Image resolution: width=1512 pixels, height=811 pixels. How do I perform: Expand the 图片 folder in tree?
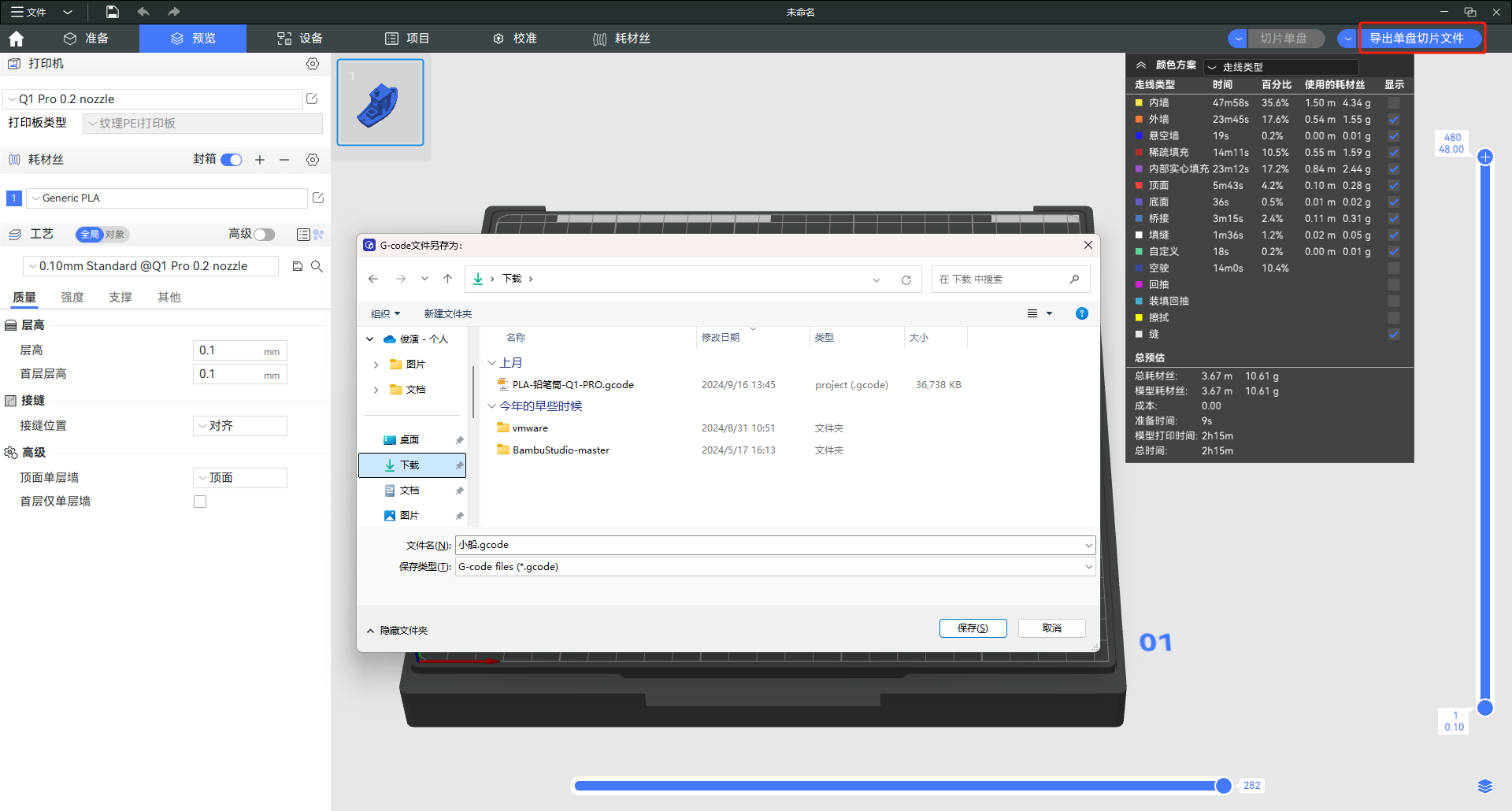coord(376,365)
